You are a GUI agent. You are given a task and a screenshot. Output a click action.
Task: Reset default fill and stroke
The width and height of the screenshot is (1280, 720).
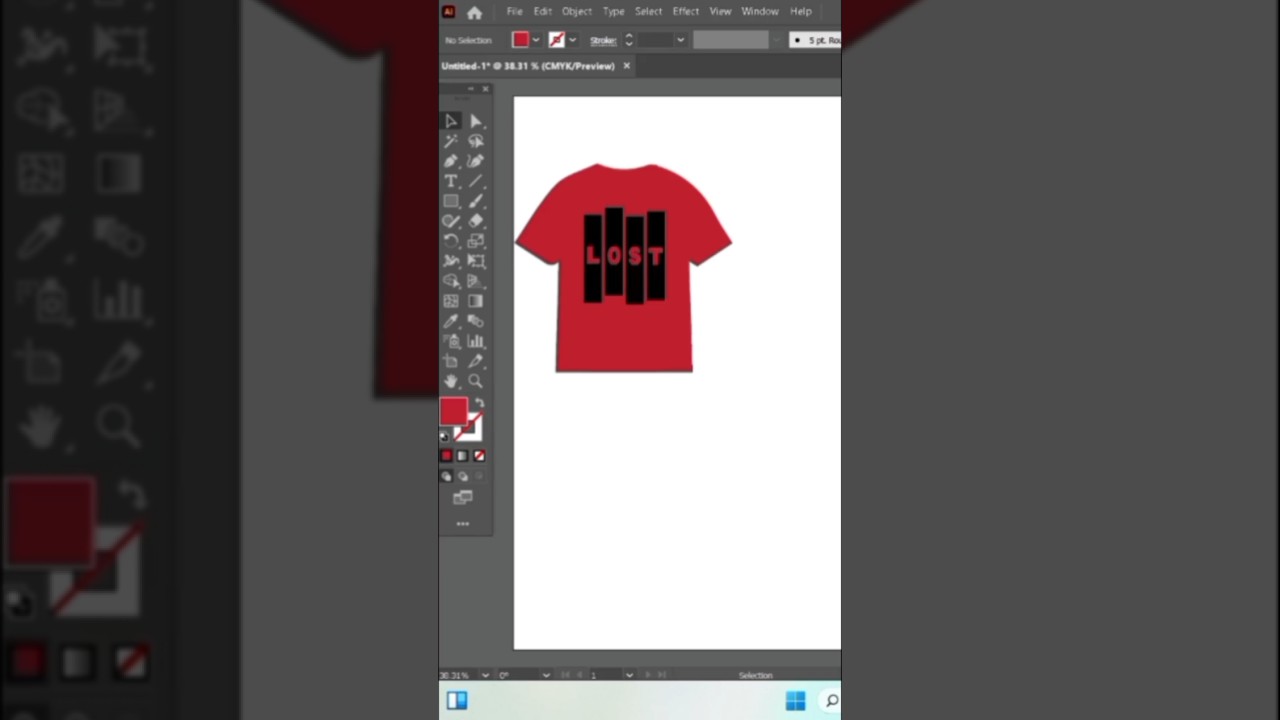(445, 436)
